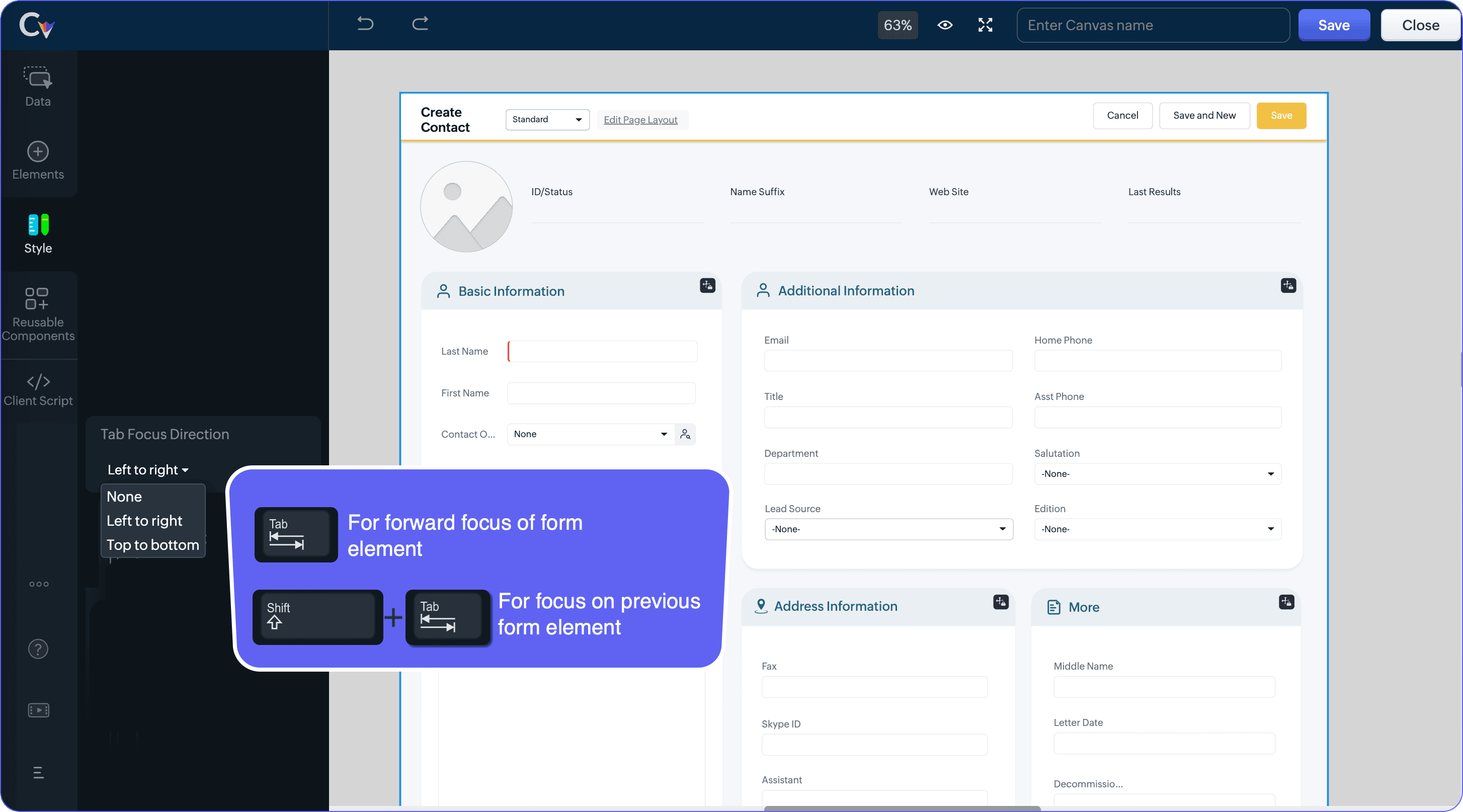Select Top to bottom option

coord(153,544)
